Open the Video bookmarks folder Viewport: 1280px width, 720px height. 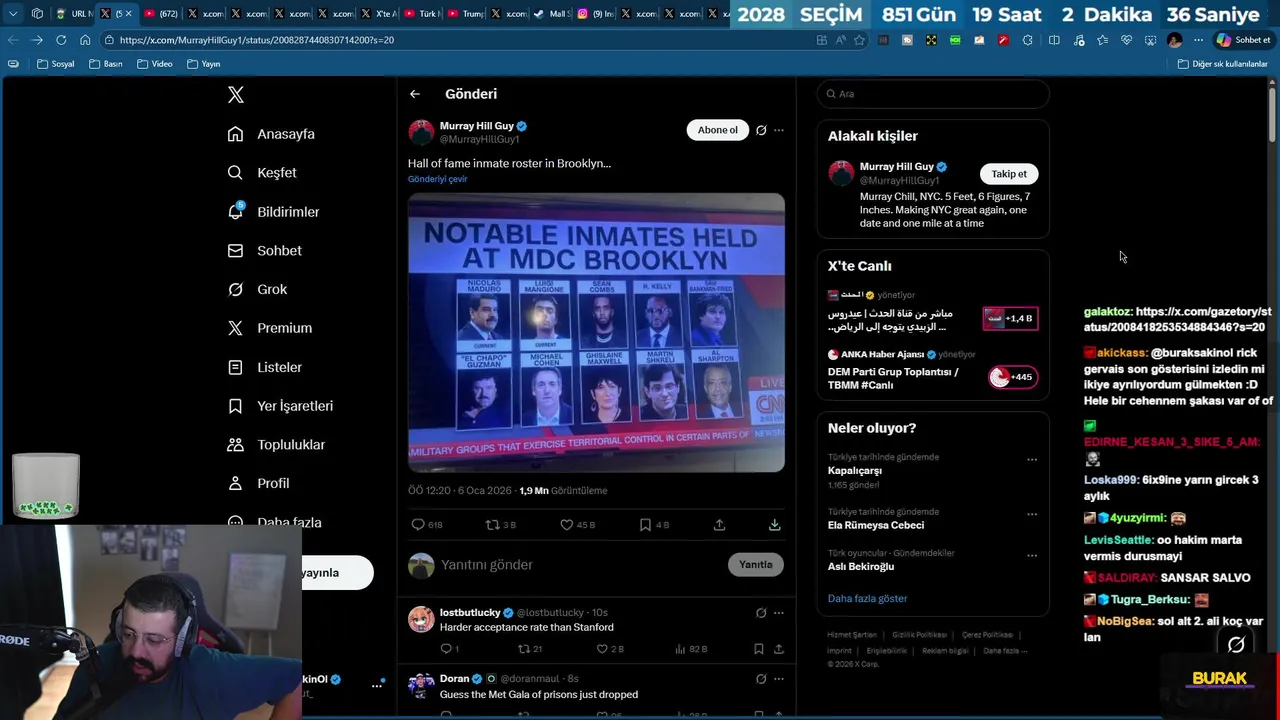[155, 64]
